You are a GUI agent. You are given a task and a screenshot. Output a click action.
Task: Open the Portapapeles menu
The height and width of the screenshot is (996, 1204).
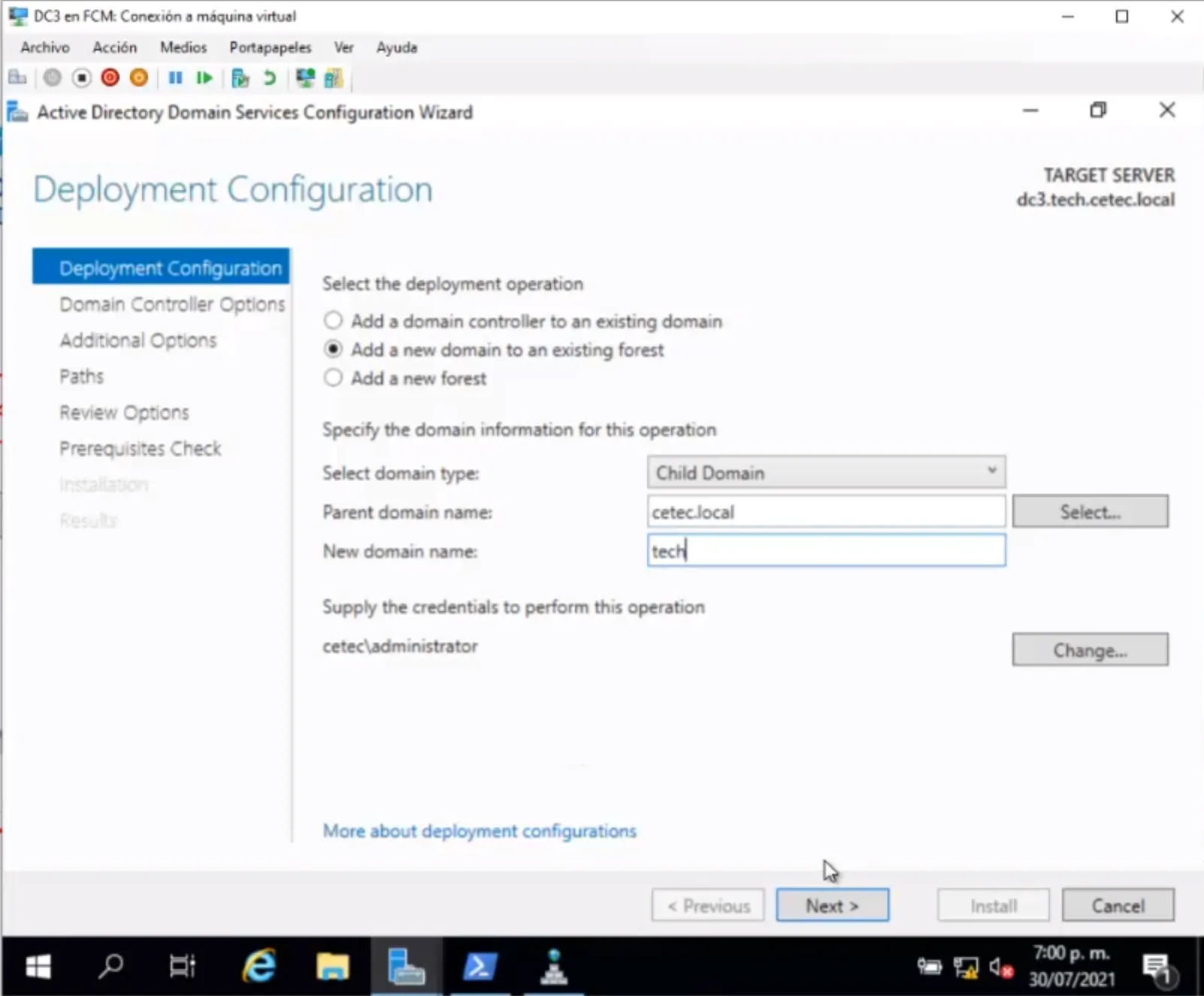270,47
